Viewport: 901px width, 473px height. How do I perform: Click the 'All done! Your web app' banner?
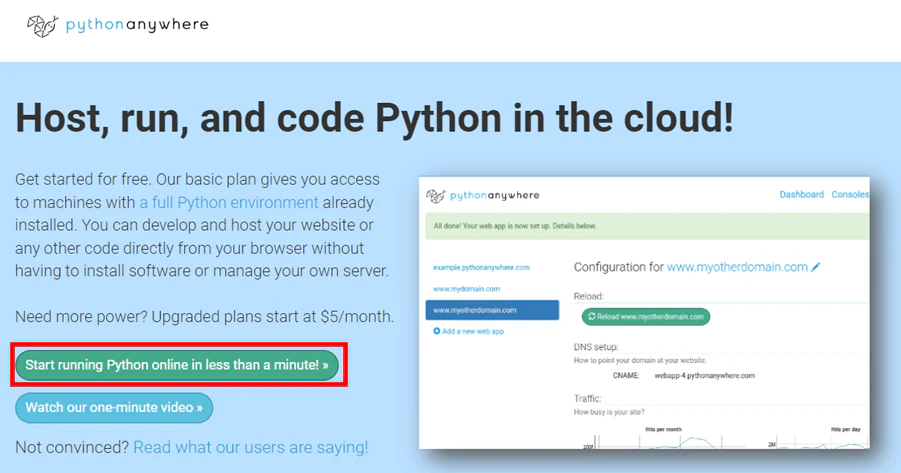pyautogui.click(x=647, y=226)
